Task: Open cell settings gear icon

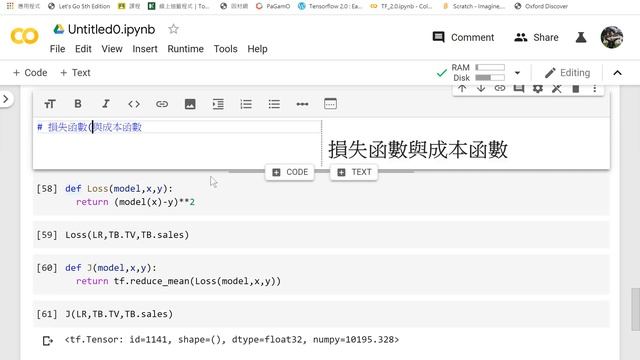Action: pos(538,88)
